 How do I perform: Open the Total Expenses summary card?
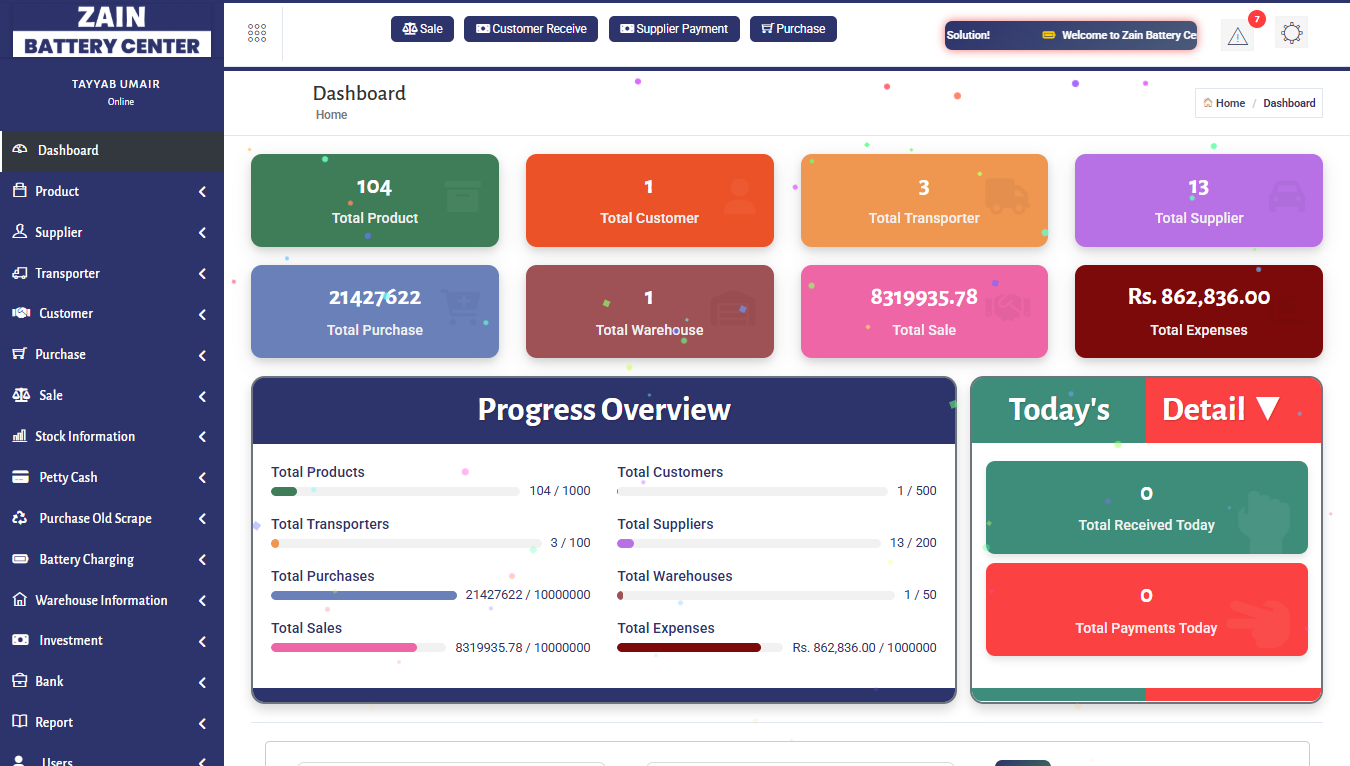(1198, 311)
